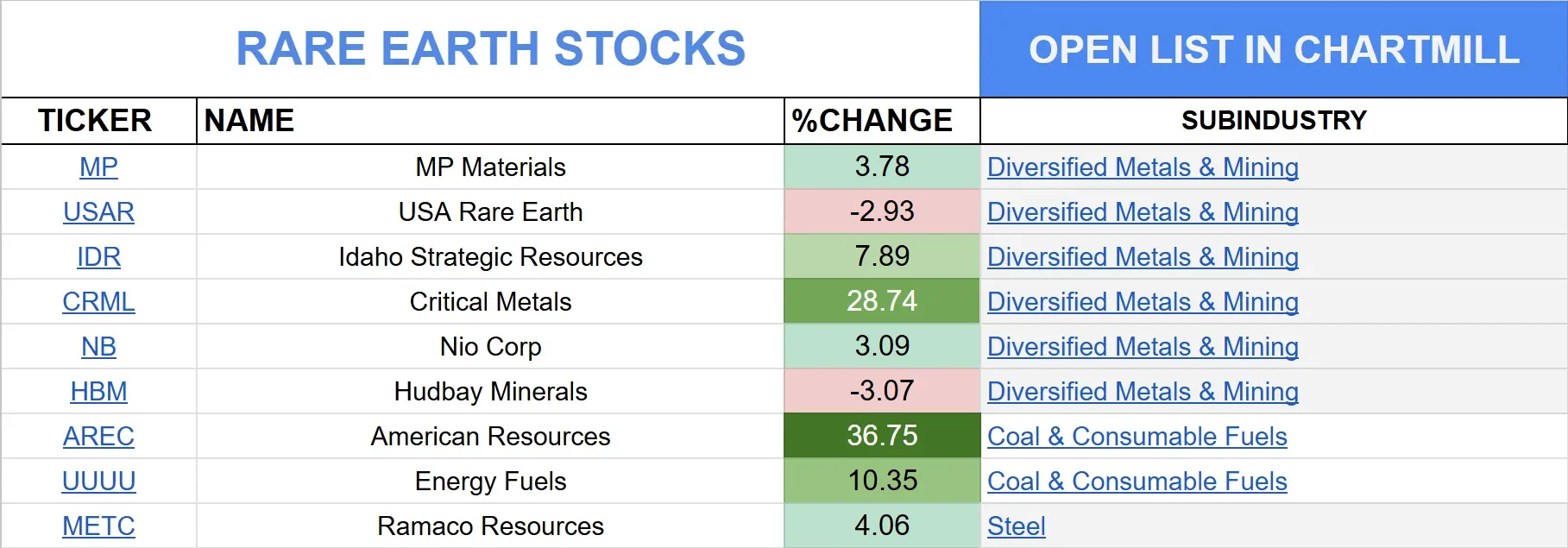Screen dimensions: 1568x548
Task: Open the UUUU ticker link
Action: coord(98,481)
